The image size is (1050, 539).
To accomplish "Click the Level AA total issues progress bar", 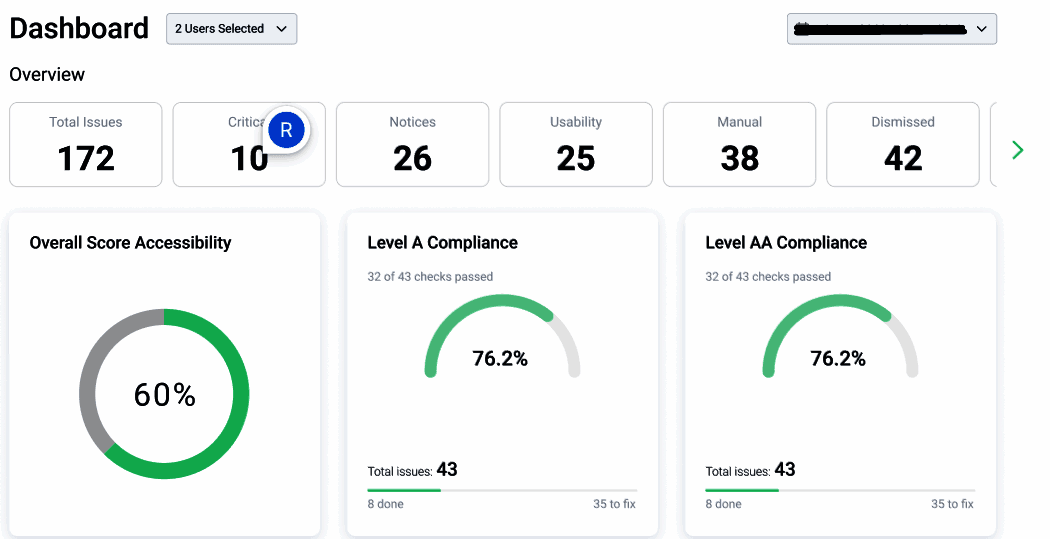I will [840, 490].
